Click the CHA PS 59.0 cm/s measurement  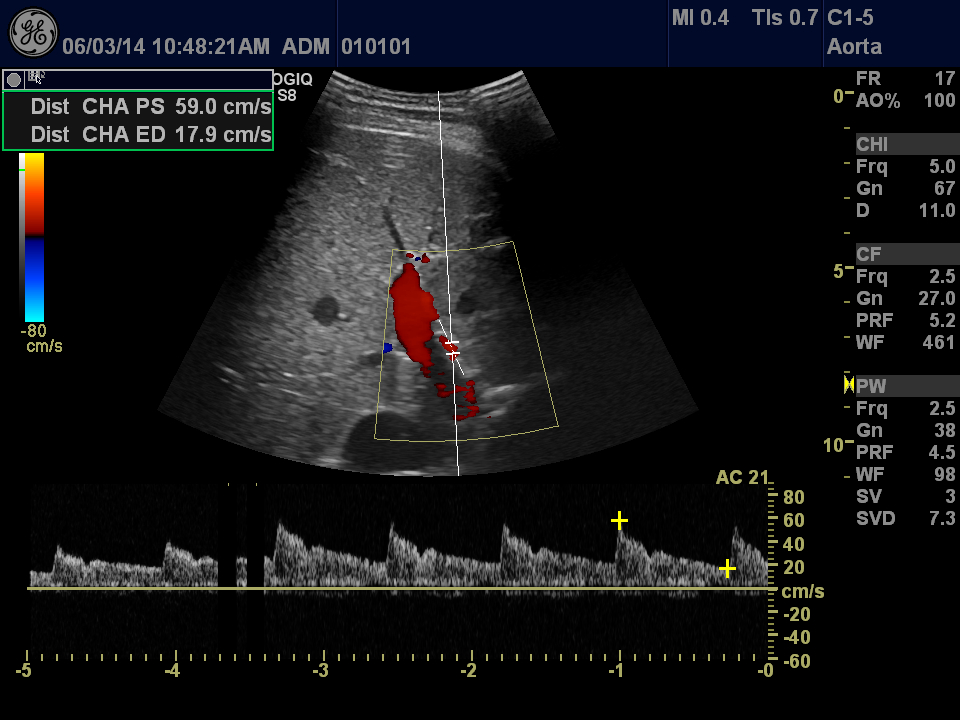(150, 107)
